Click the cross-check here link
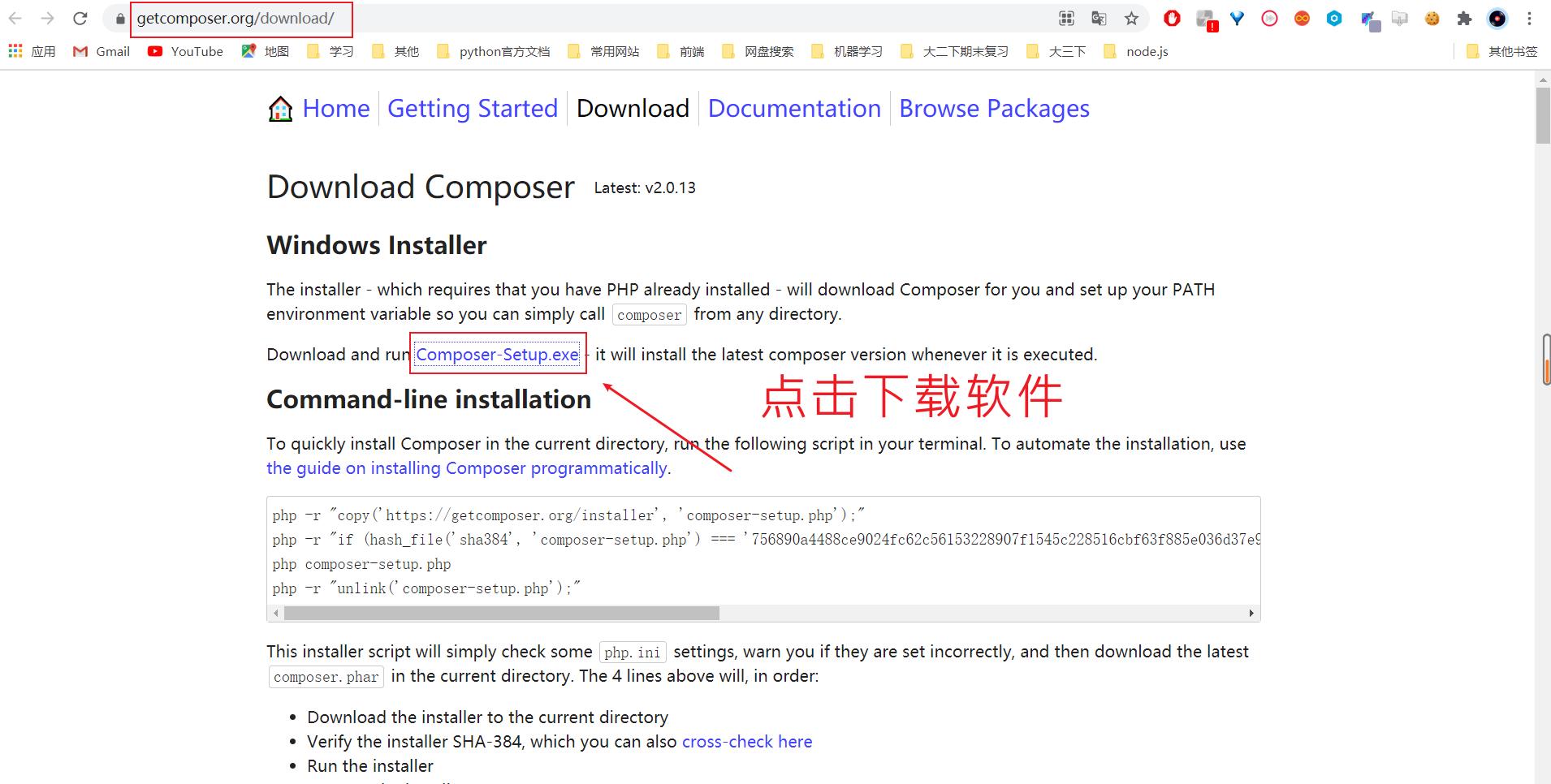This screenshot has height=784, width=1551. click(747, 742)
